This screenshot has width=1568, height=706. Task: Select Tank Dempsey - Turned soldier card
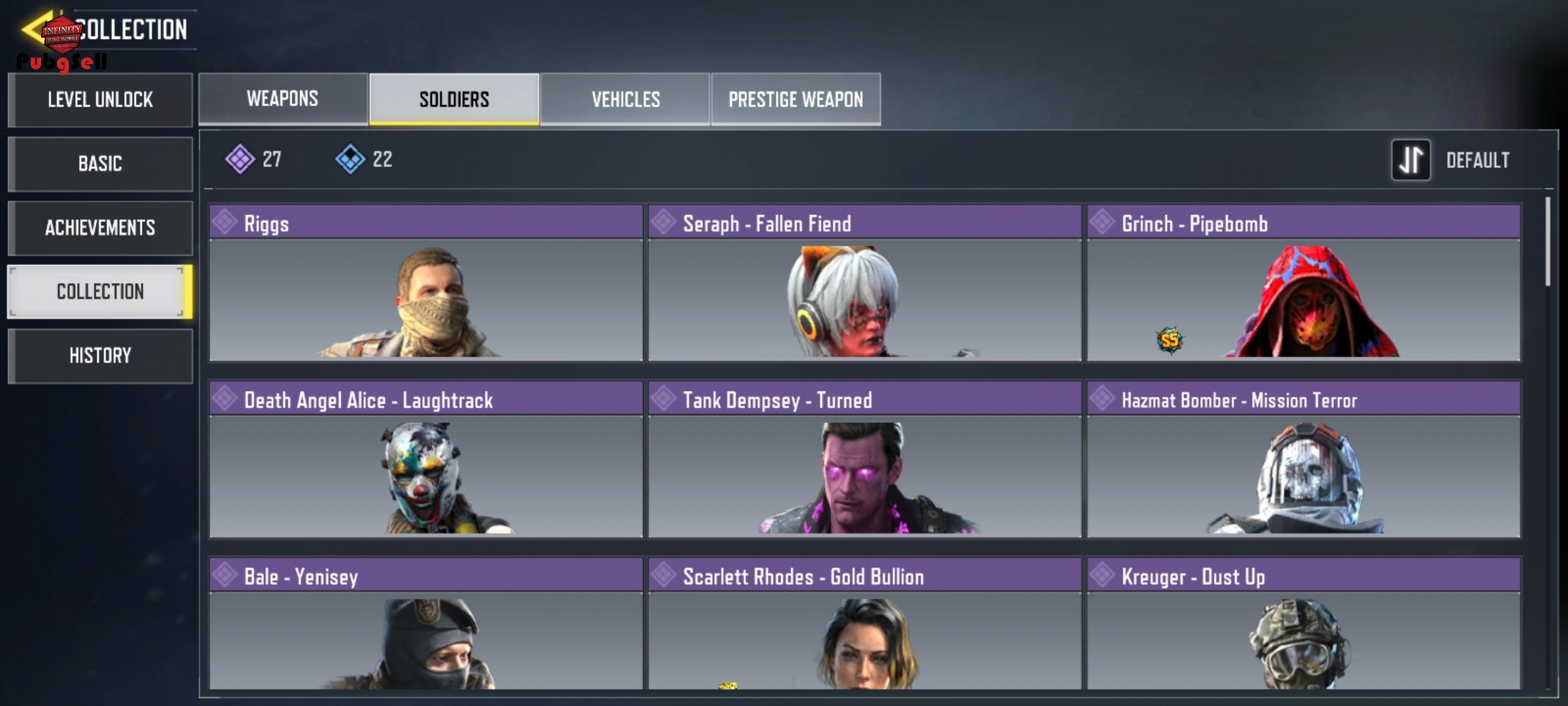coord(864,460)
